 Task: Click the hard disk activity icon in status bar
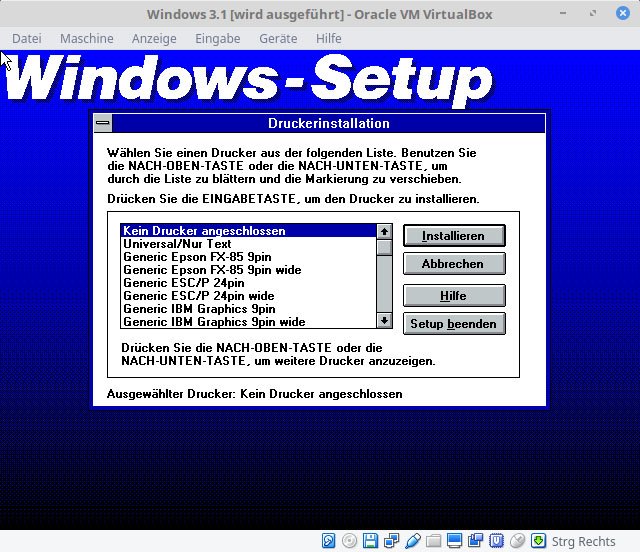tap(329, 541)
